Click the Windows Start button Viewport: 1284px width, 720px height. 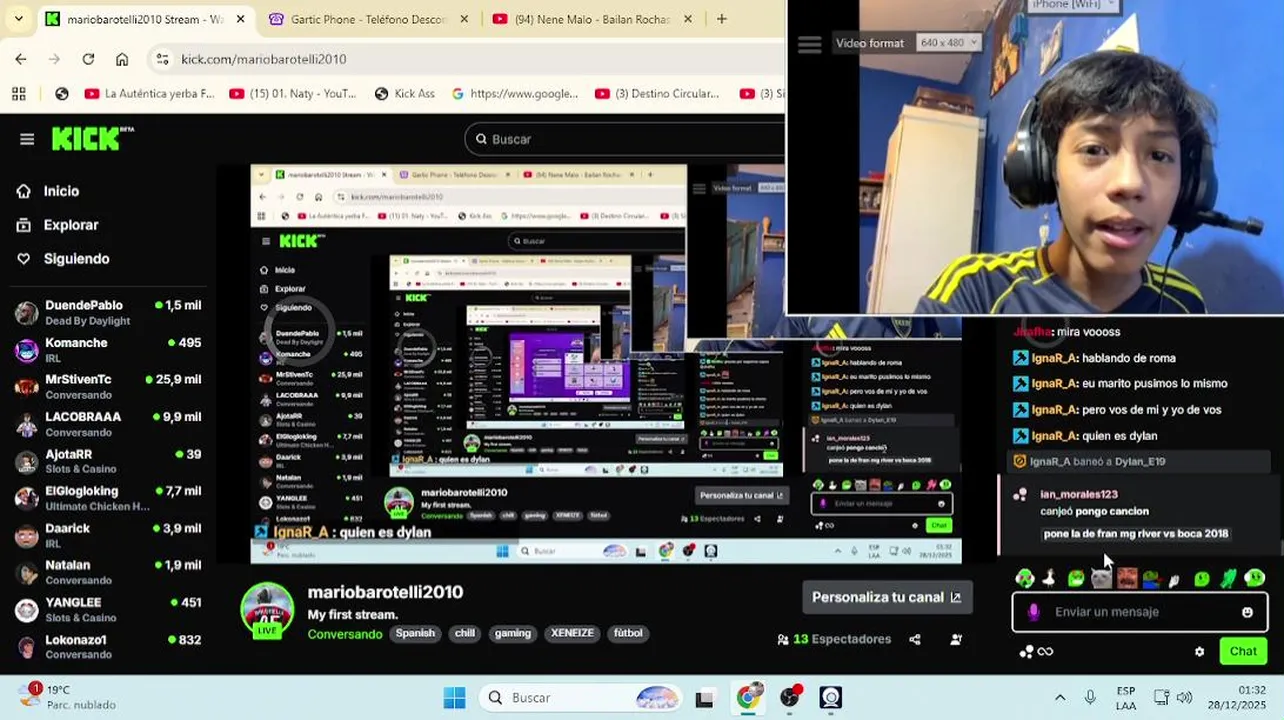coord(454,698)
